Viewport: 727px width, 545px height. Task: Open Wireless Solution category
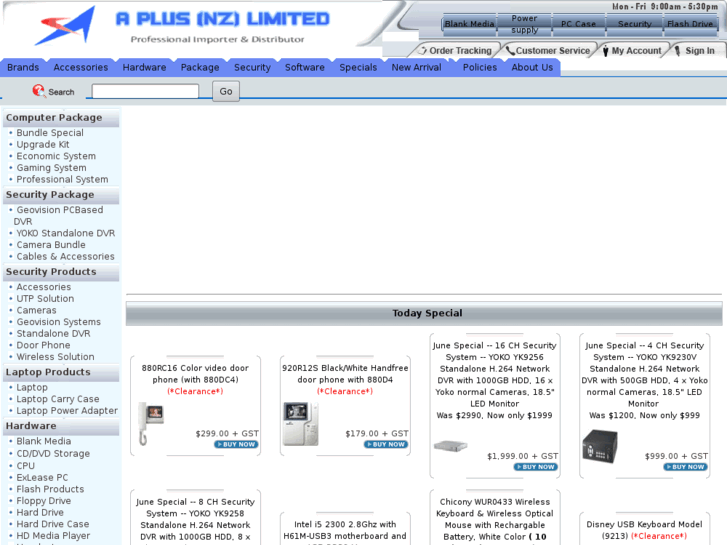(56, 357)
